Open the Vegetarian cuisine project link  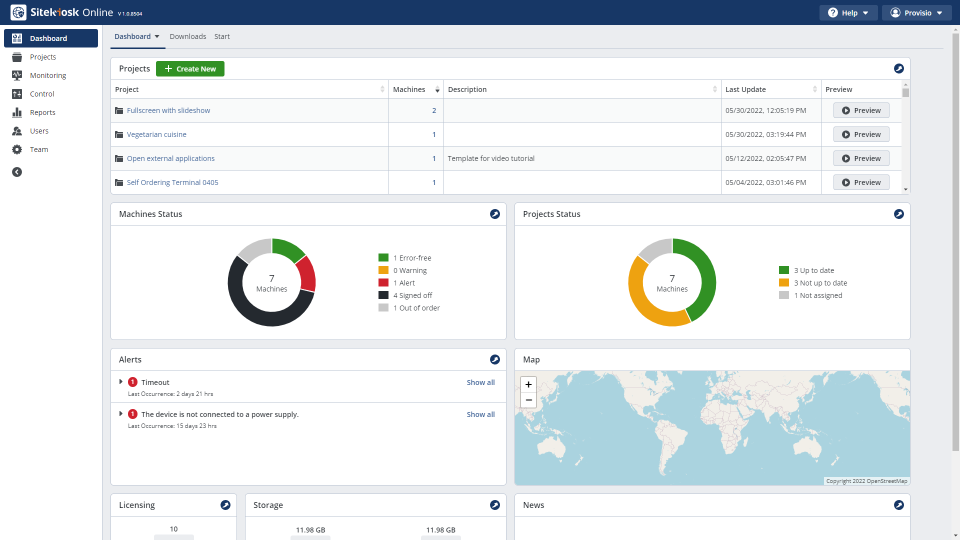click(156, 135)
